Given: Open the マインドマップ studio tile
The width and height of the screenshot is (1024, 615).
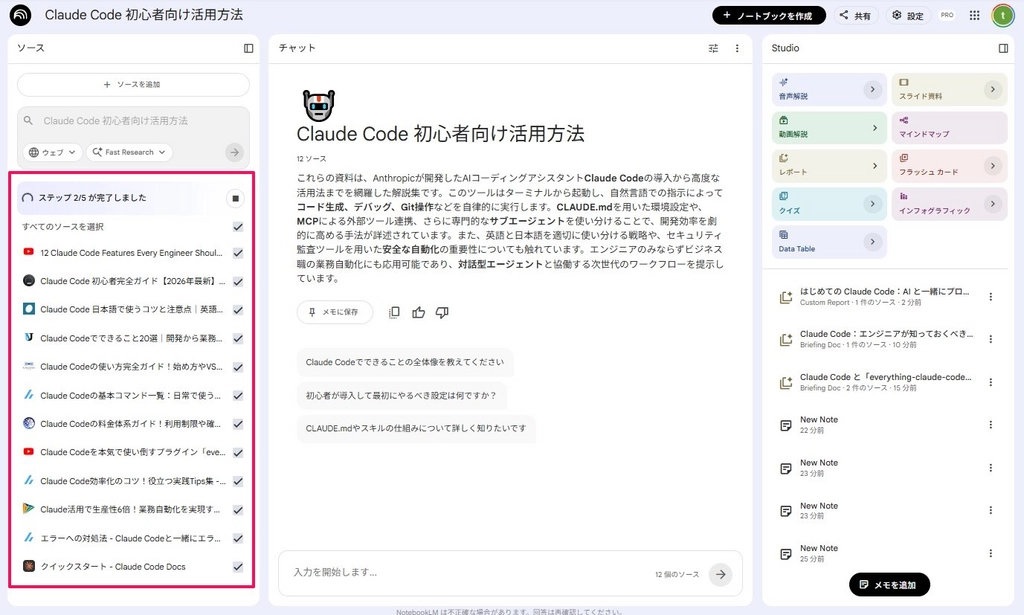Looking at the screenshot, I should tap(949, 127).
